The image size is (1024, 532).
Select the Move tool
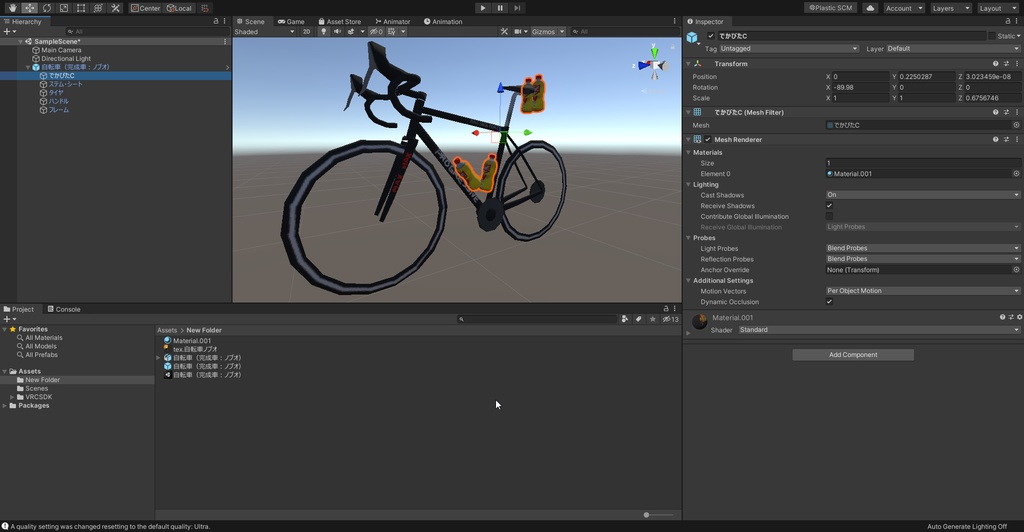(x=29, y=8)
